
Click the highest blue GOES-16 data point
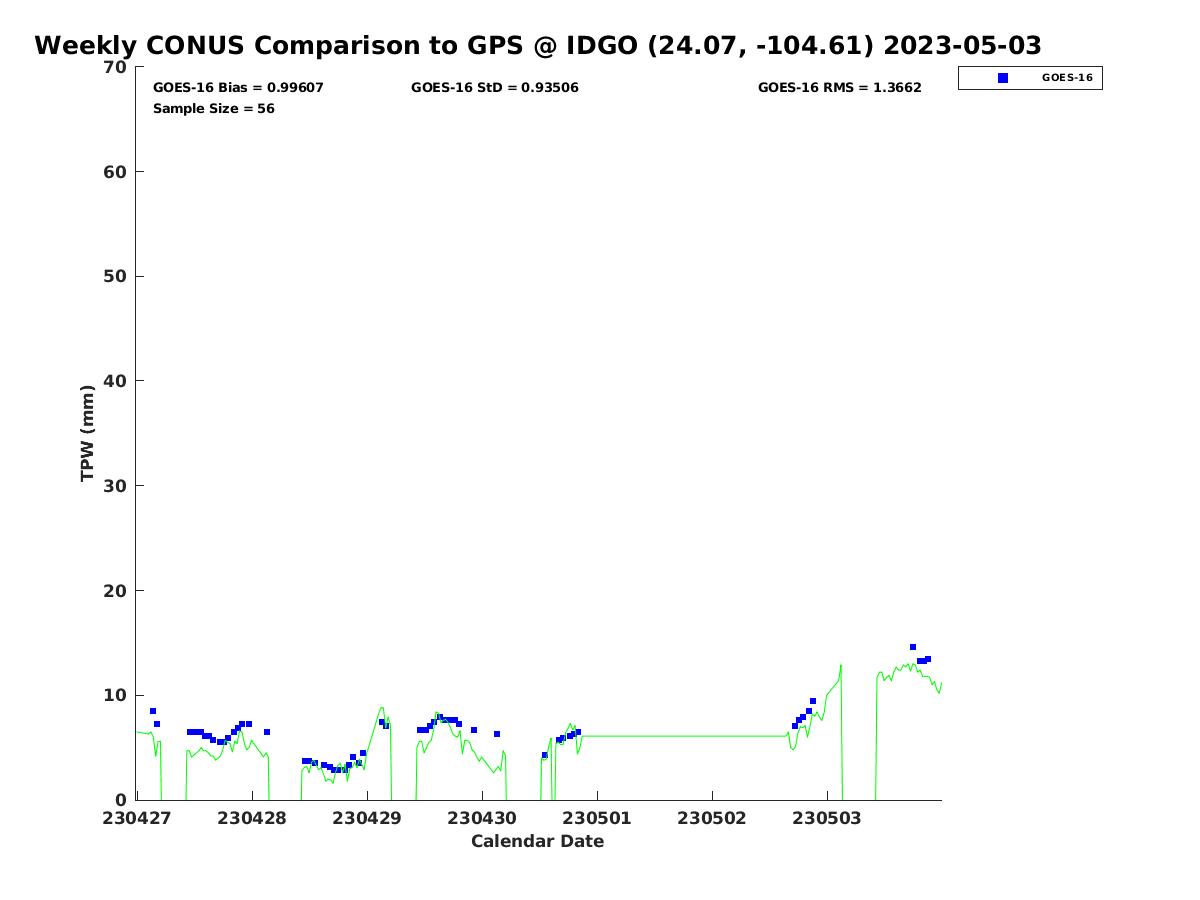pyautogui.click(x=913, y=647)
